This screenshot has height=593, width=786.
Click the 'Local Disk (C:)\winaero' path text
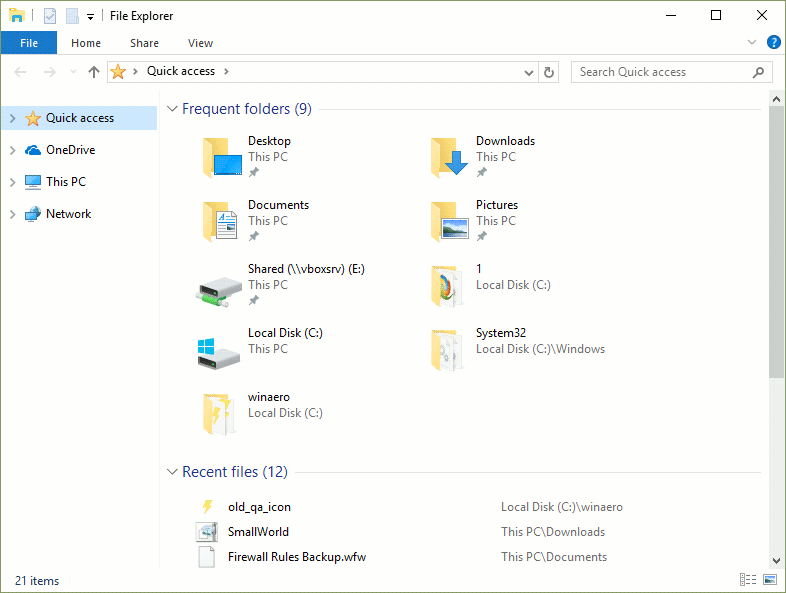click(562, 507)
